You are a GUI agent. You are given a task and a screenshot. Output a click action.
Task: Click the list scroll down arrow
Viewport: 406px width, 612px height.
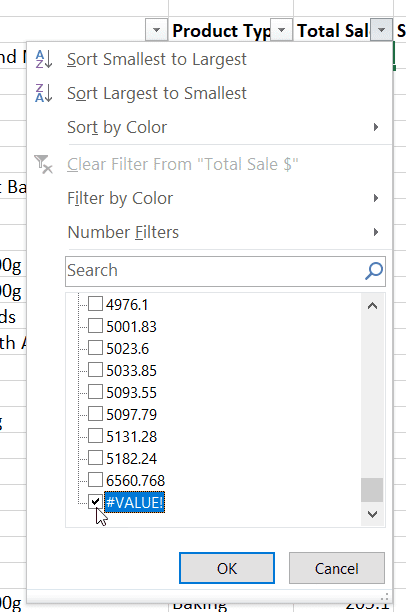[x=372, y=514]
